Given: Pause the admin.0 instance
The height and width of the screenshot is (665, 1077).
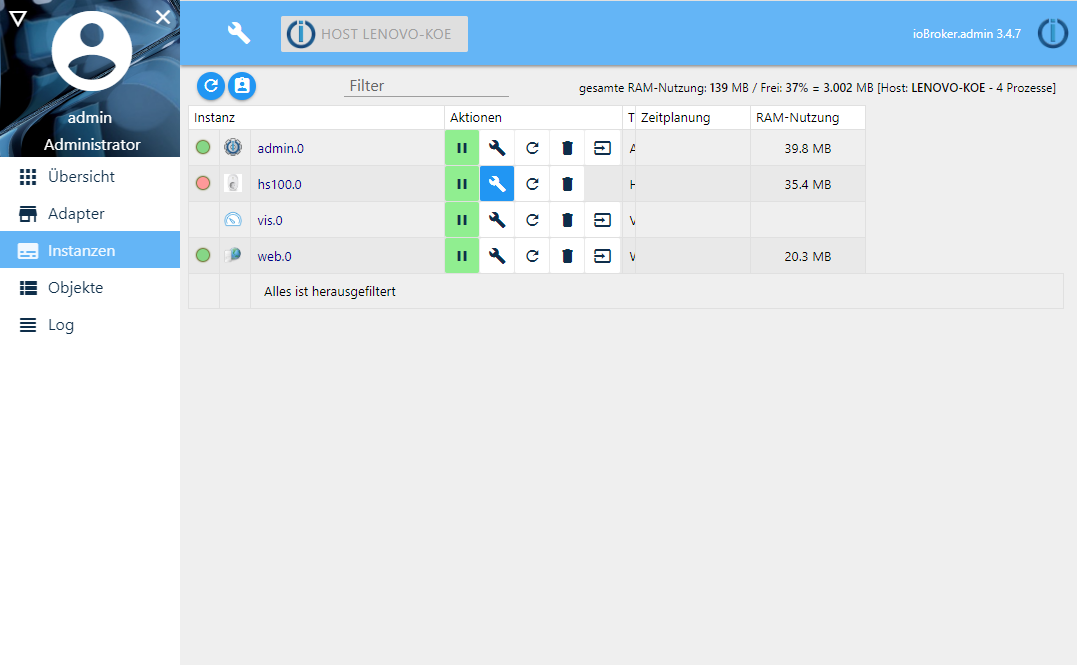Looking at the screenshot, I should (x=462, y=148).
